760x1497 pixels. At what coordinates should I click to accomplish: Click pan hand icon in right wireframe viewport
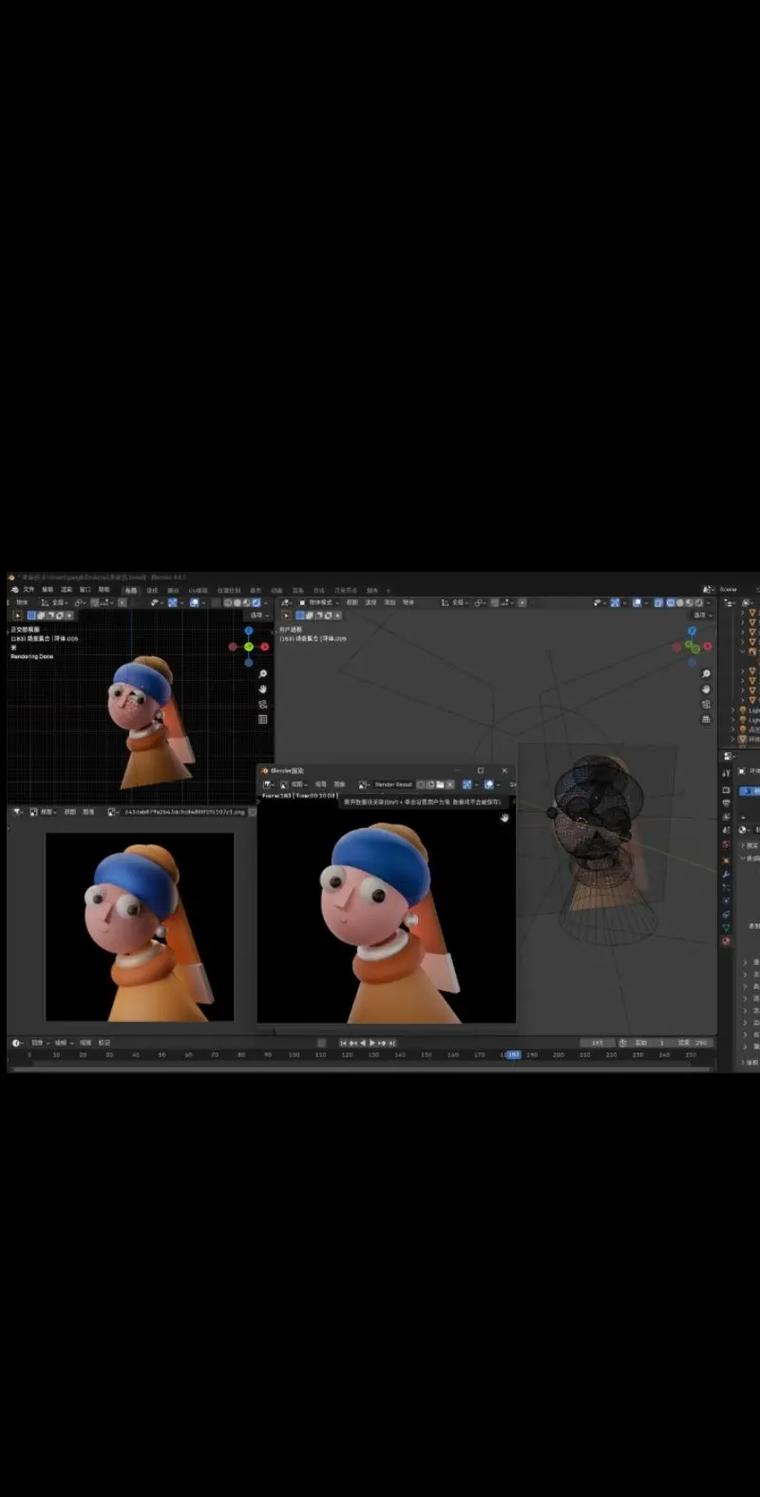pos(706,689)
